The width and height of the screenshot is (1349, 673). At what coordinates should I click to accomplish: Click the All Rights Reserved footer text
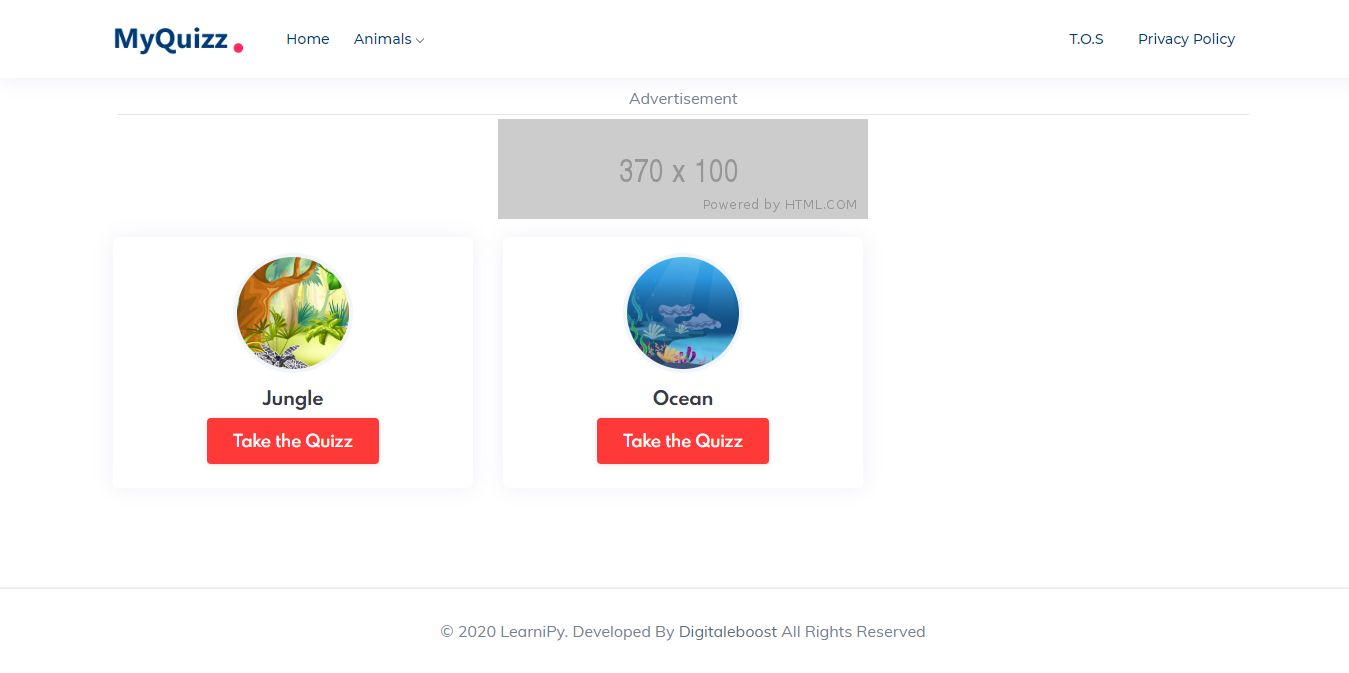[853, 632]
